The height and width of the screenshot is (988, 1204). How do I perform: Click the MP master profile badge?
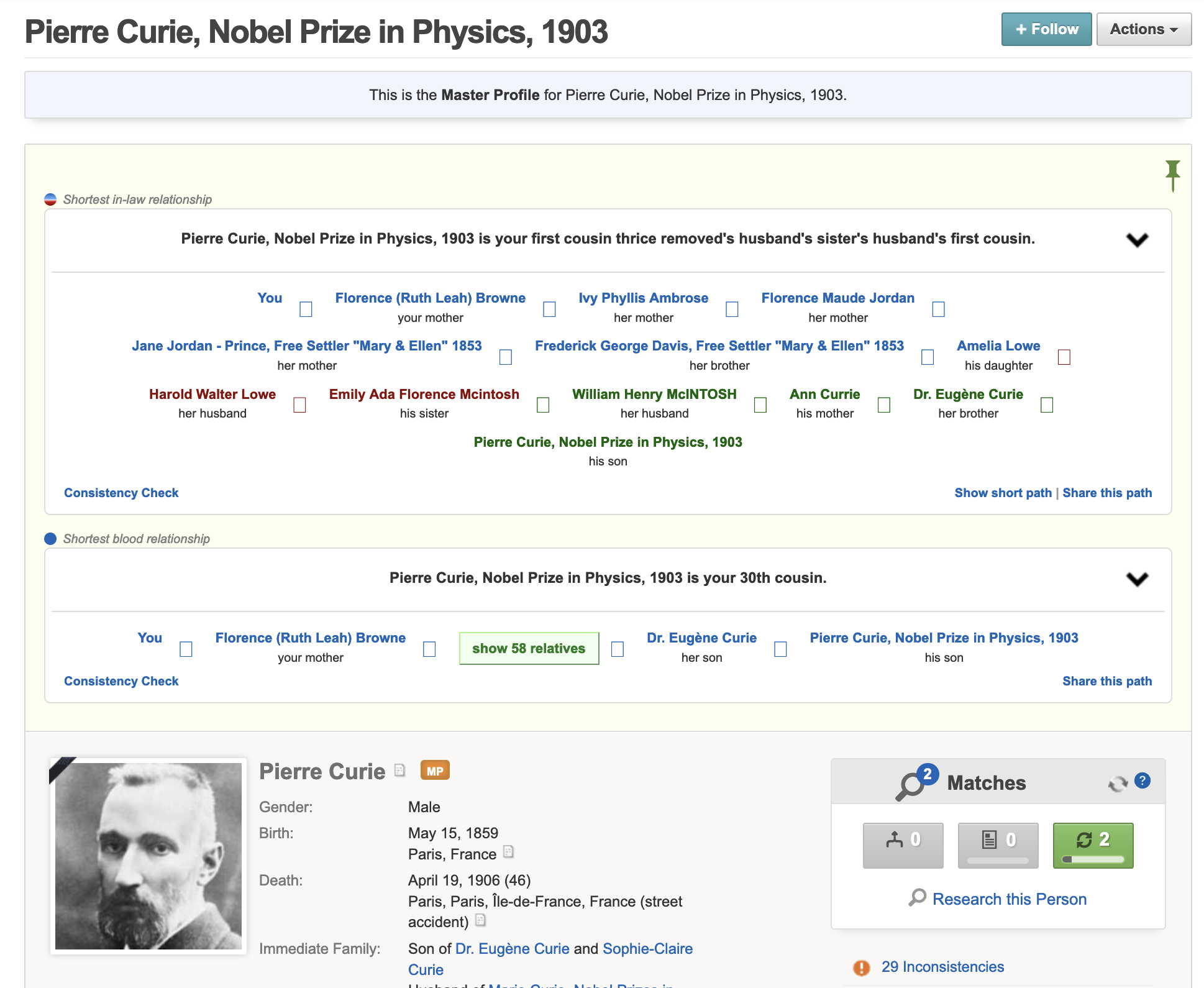pyautogui.click(x=435, y=771)
